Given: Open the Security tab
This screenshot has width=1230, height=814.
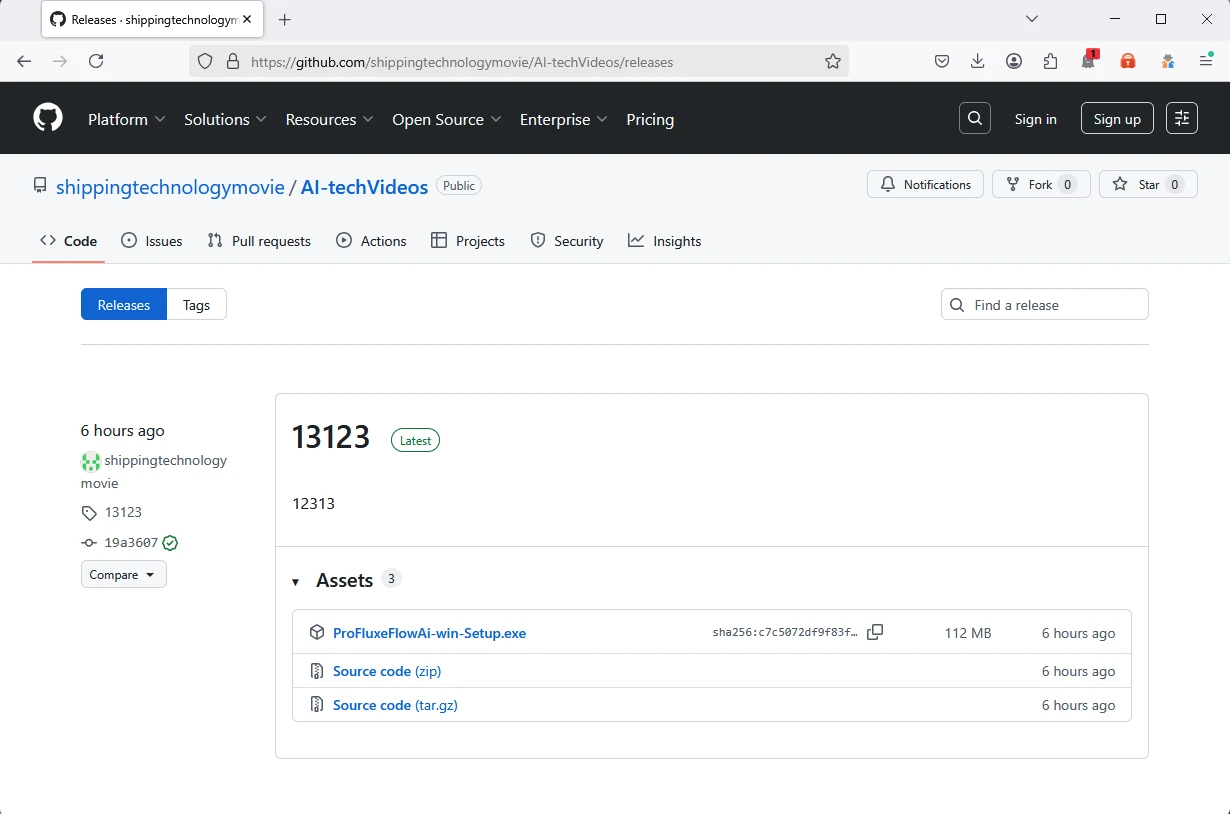Looking at the screenshot, I should point(567,241).
